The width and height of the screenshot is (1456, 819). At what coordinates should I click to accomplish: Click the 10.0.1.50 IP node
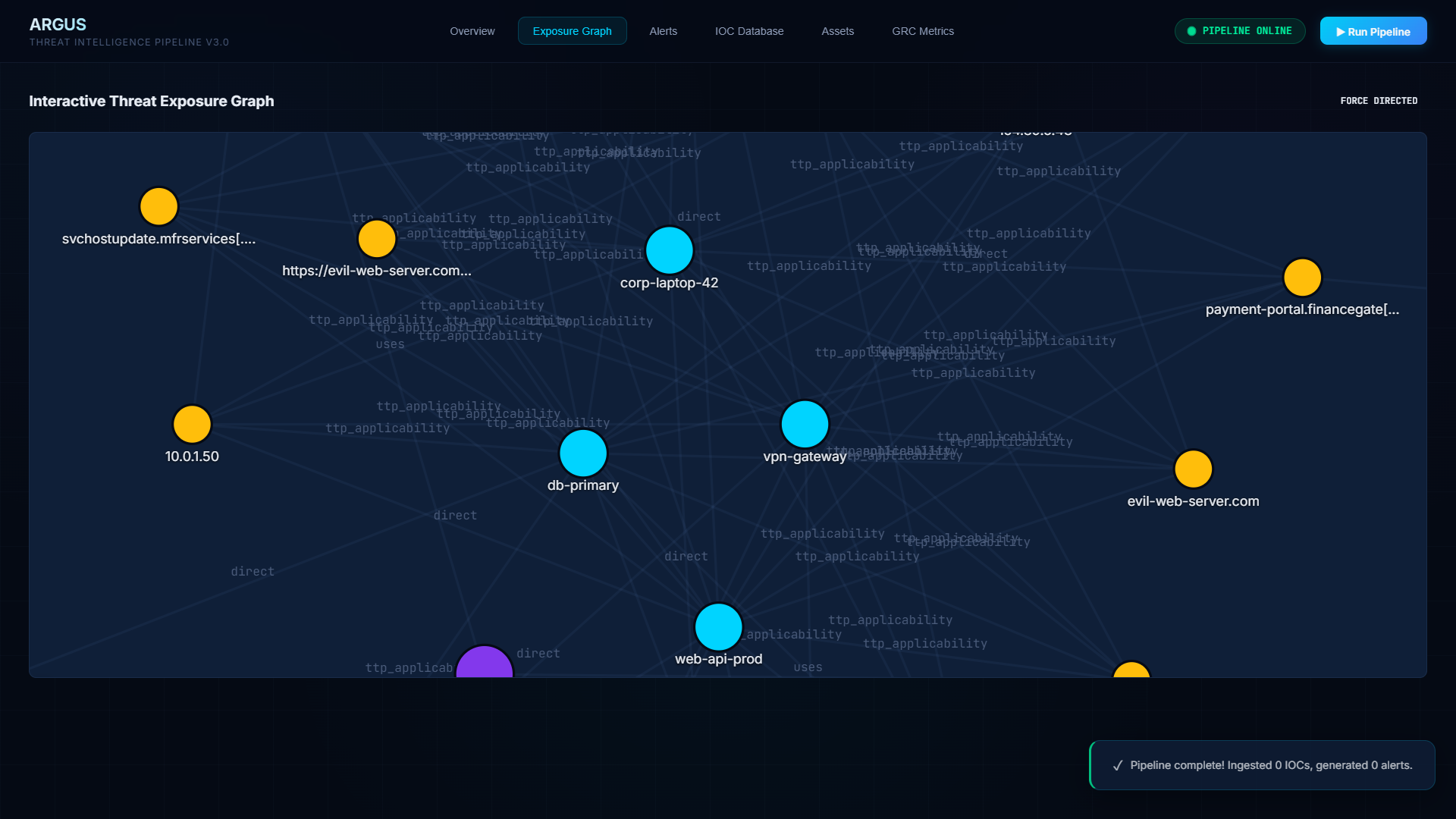point(192,424)
